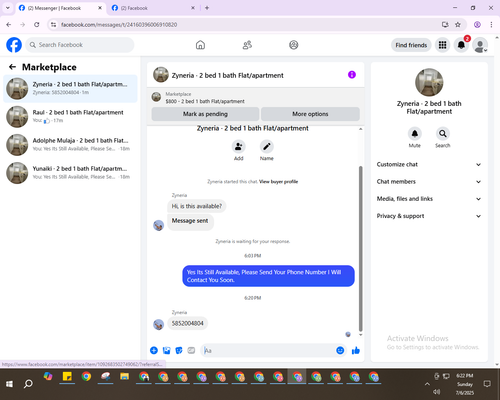Send a thumbs up like

pyautogui.click(x=356, y=350)
